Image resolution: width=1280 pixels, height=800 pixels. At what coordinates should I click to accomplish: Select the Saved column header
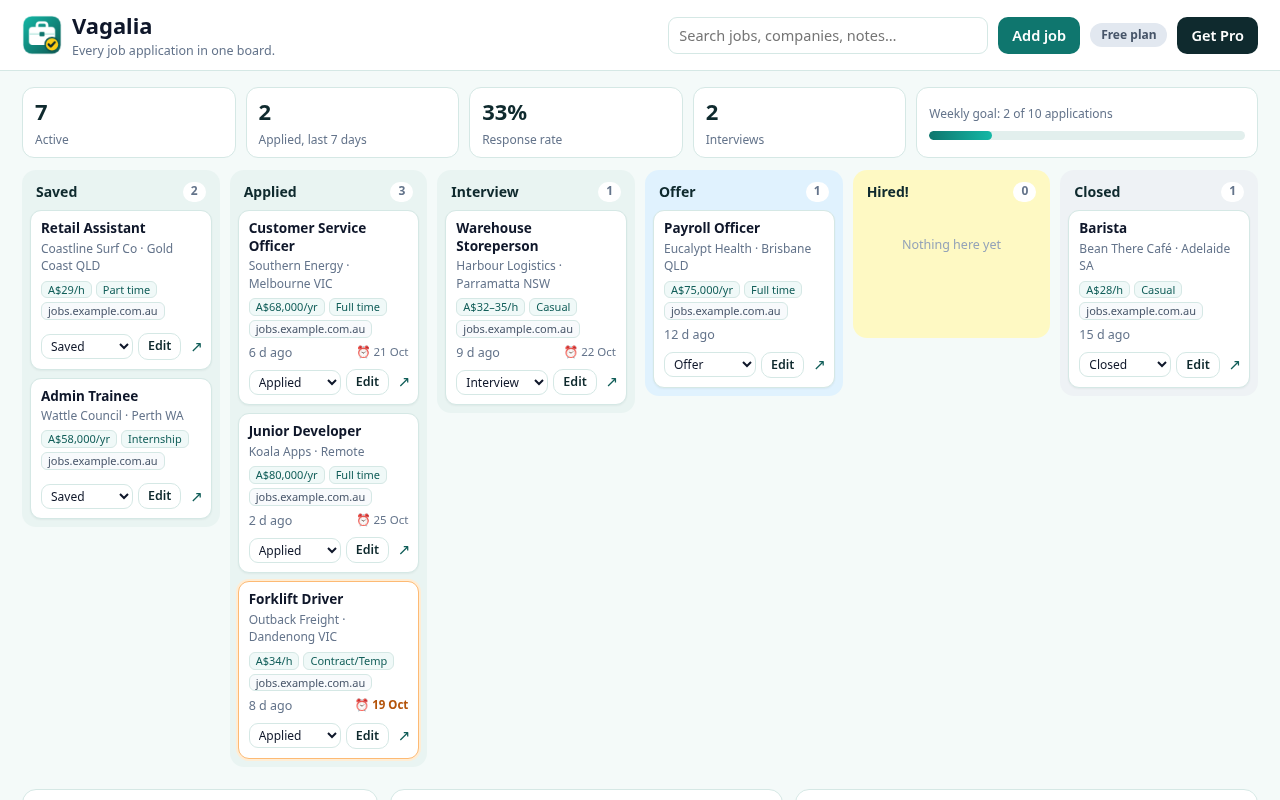click(x=56, y=192)
